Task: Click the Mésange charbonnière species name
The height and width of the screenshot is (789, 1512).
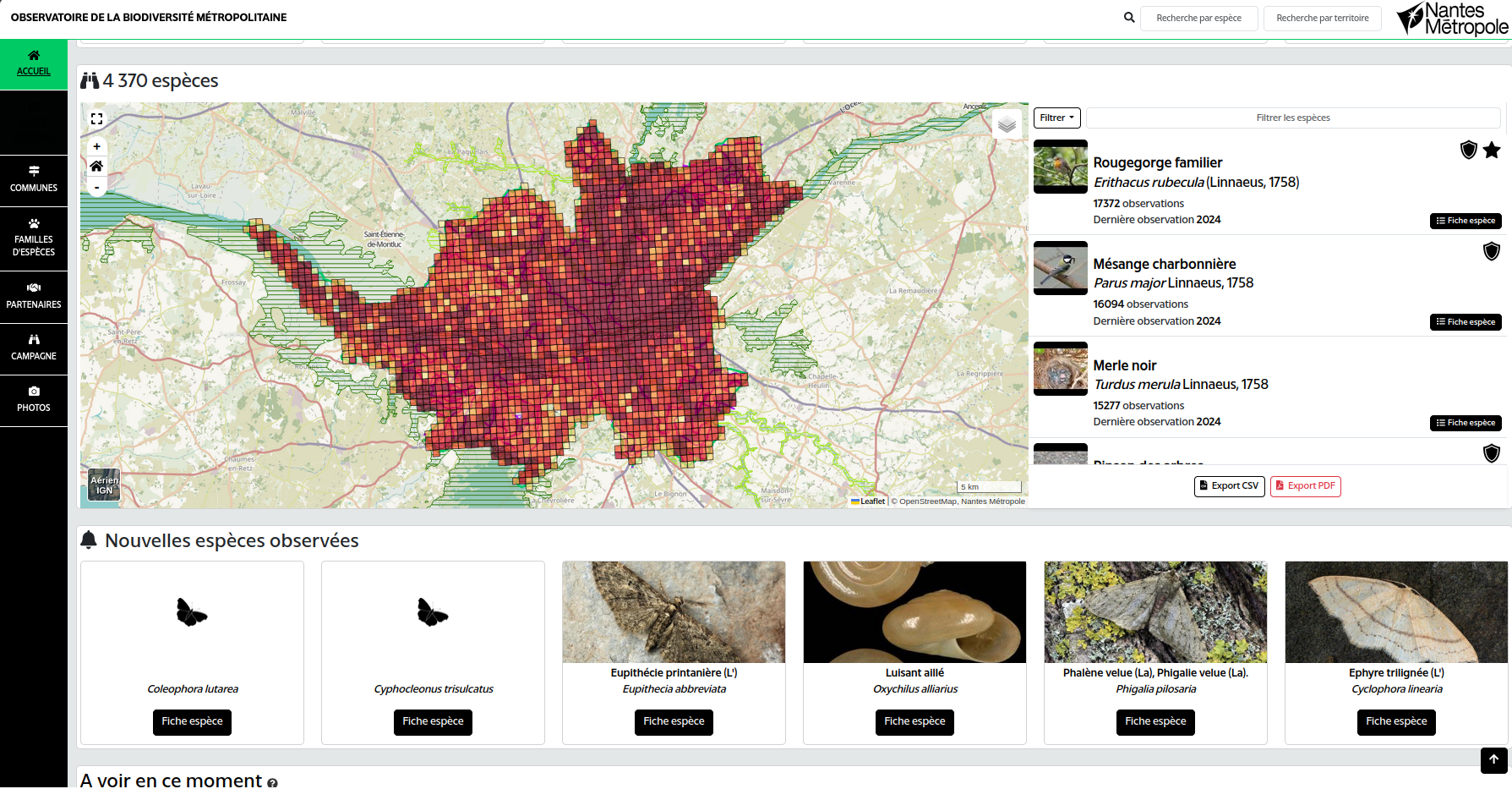Action: (1164, 265)
